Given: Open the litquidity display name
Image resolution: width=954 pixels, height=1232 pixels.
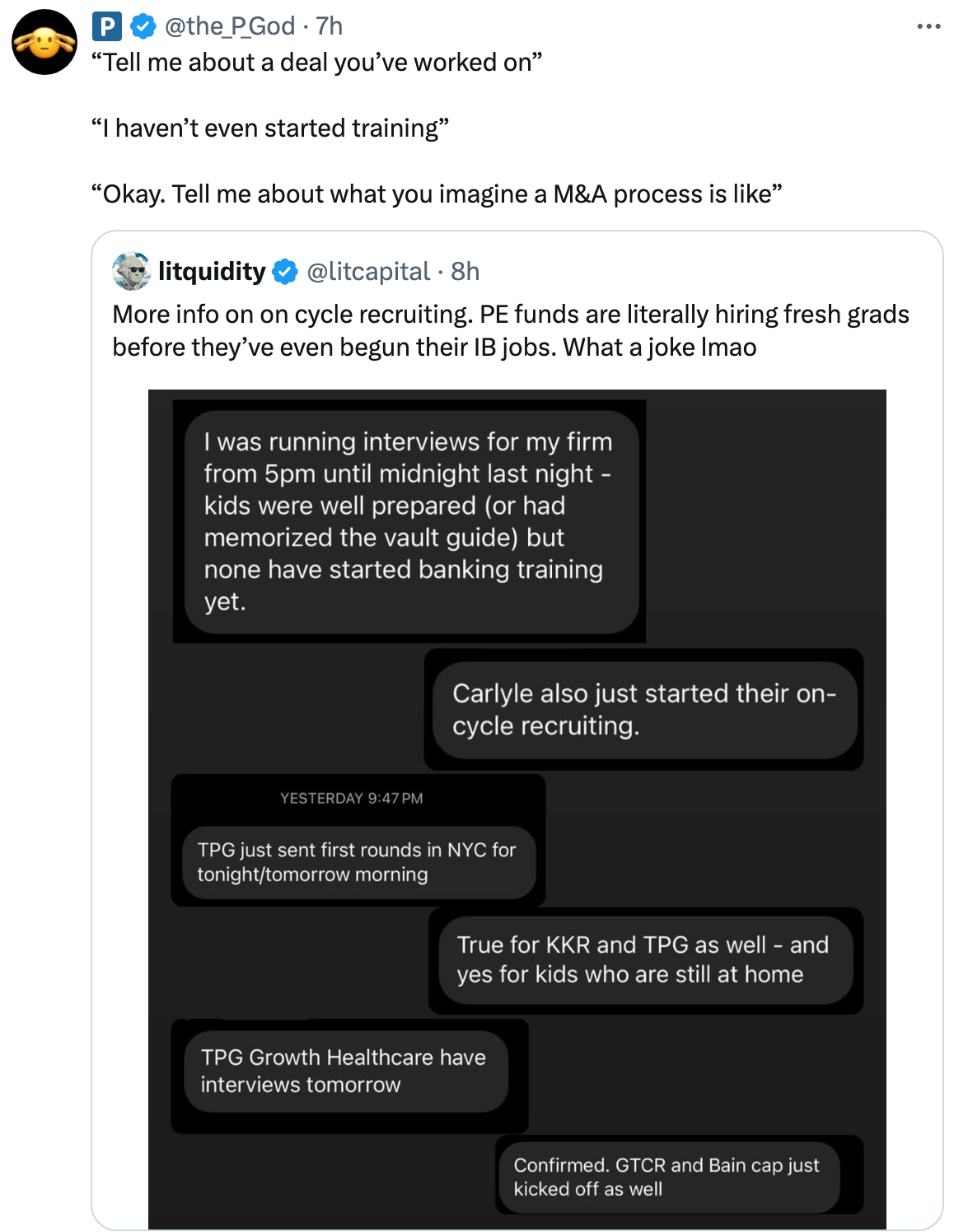Looking at the screenshot, I should [x=212, y=271].
